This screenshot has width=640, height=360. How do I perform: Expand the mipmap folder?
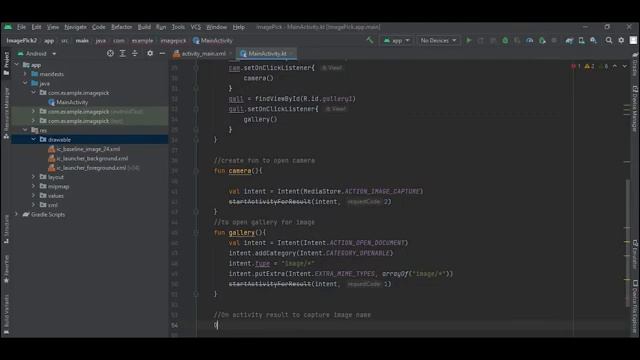(33, 186)
